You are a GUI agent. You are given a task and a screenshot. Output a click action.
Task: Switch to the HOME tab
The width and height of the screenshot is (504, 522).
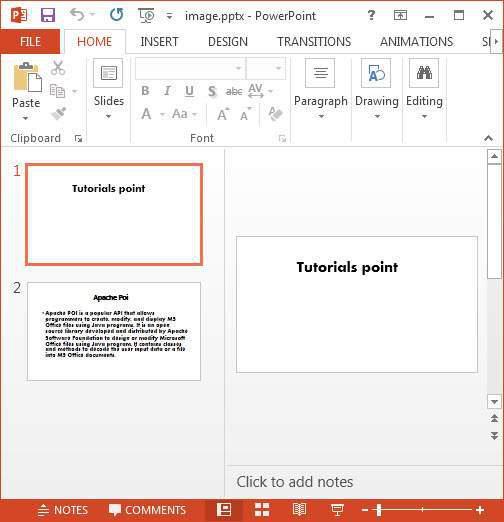(95, 42)
